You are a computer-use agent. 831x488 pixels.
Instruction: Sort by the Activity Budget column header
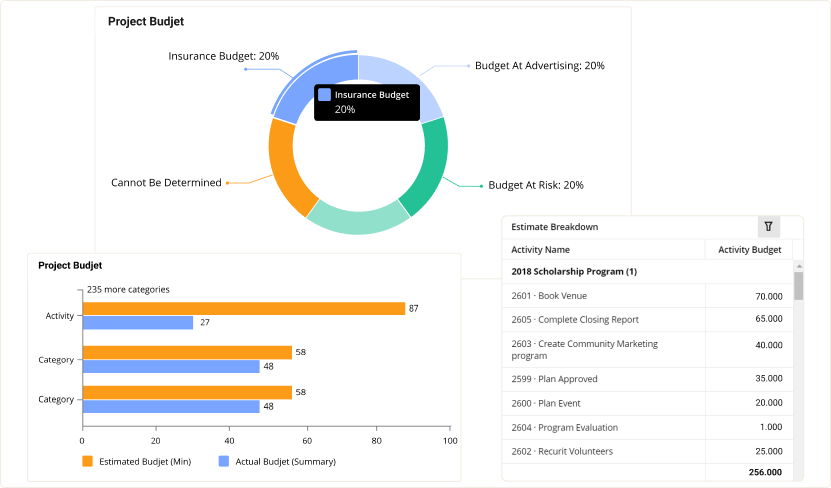pos(750,250)
